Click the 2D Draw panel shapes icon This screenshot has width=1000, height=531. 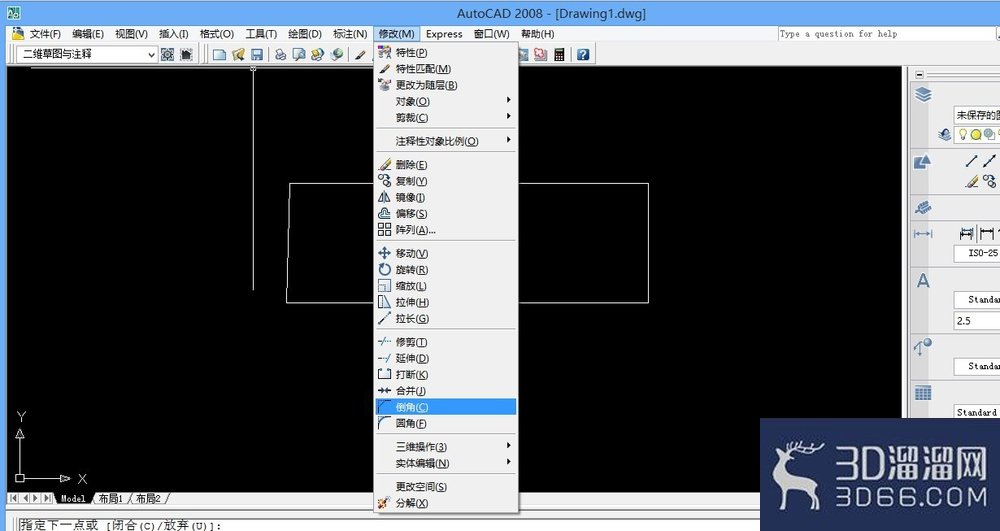pos(923,163)
